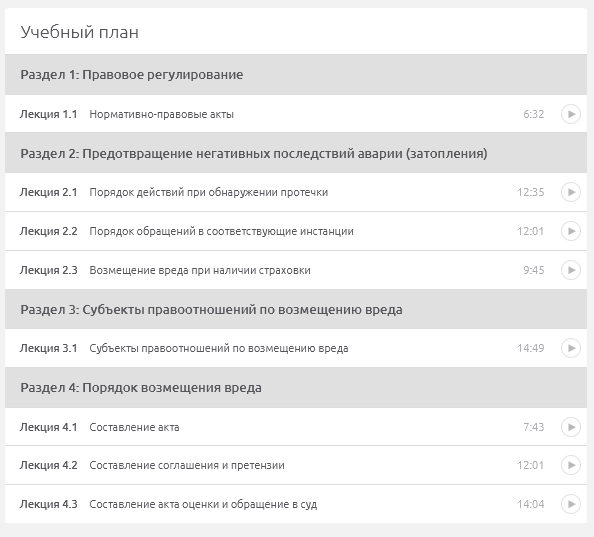Open Возмещение вреда при наличии страховки

click(200, 270)
